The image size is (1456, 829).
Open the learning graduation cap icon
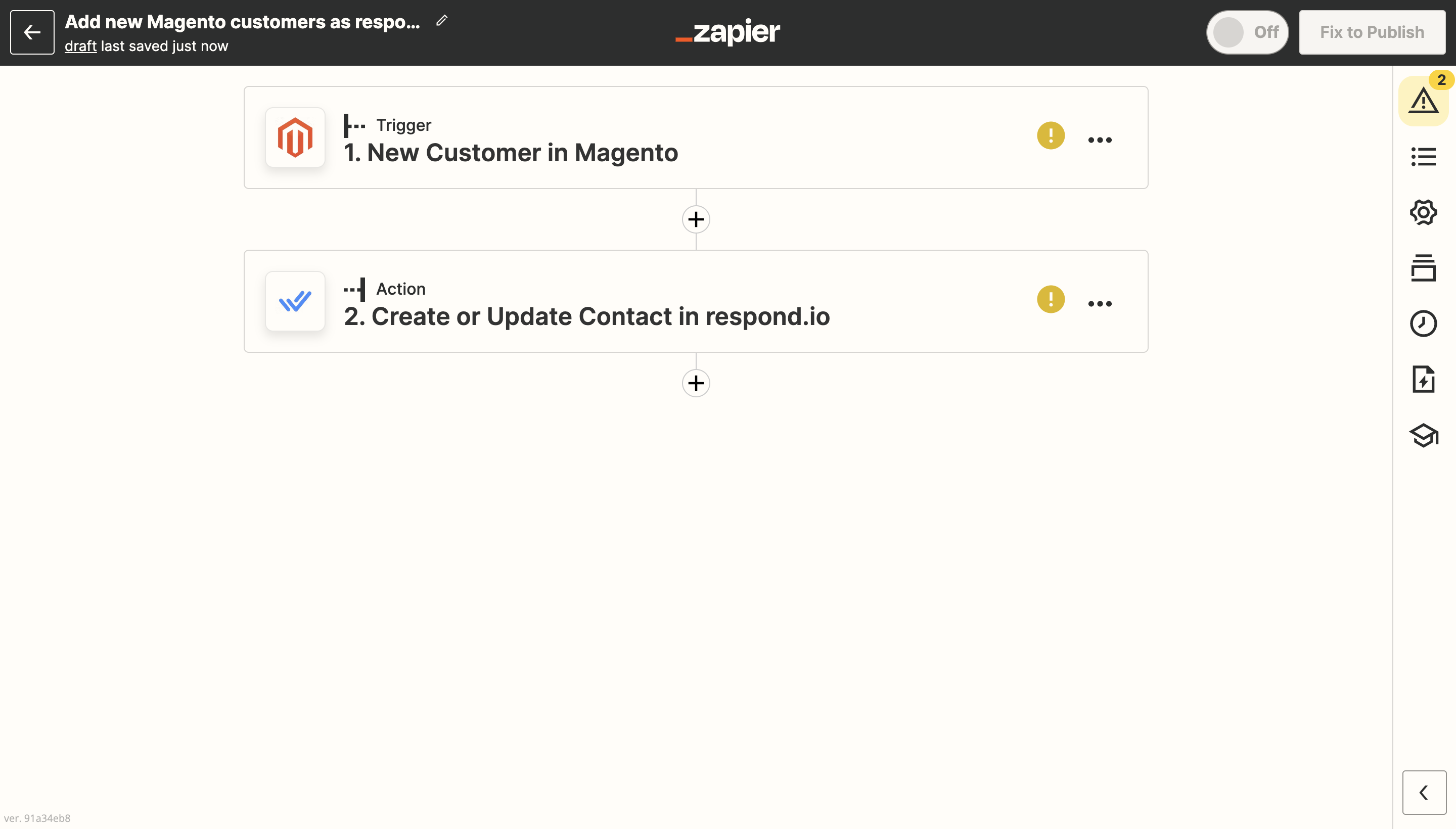[x=1423, y=436]
